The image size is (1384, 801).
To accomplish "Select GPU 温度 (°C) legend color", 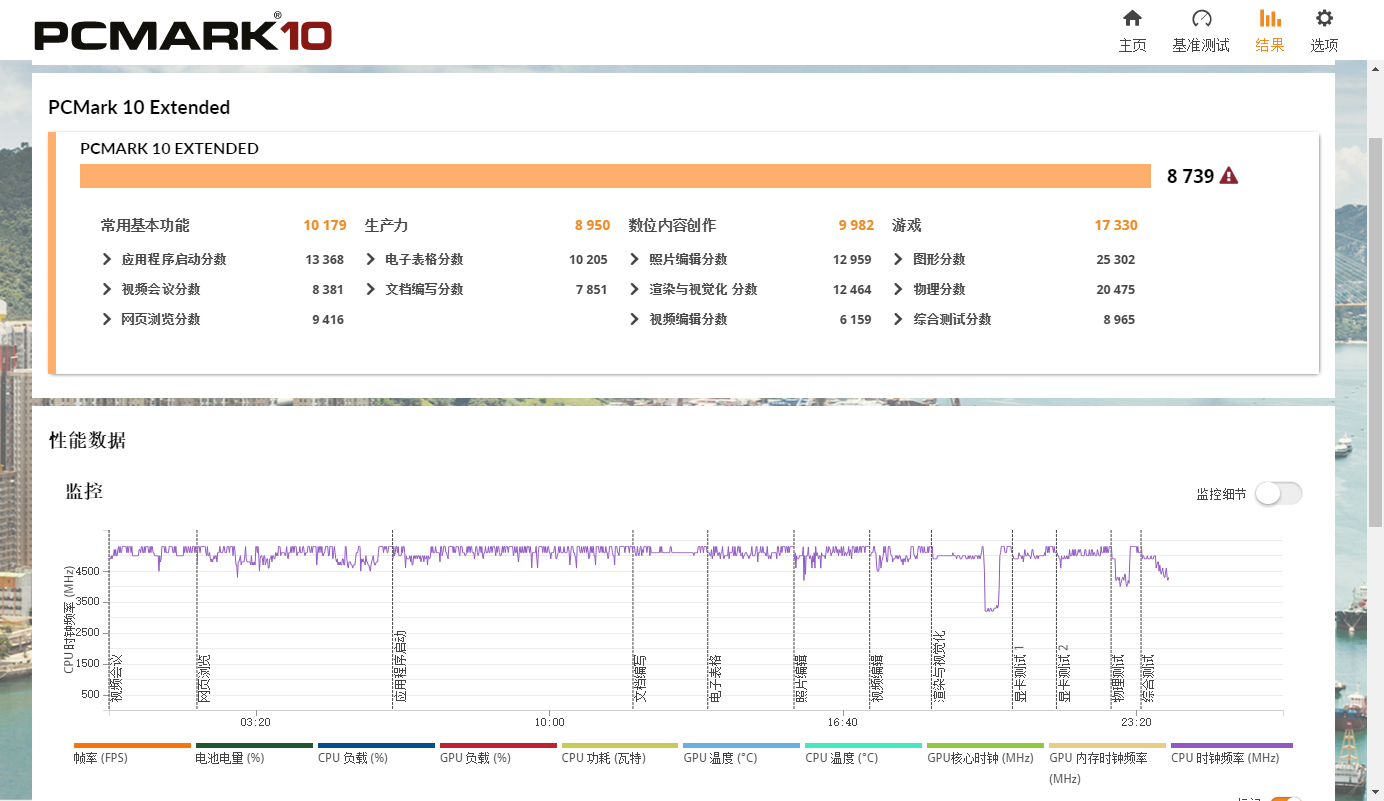I will [x=742, y=745].
